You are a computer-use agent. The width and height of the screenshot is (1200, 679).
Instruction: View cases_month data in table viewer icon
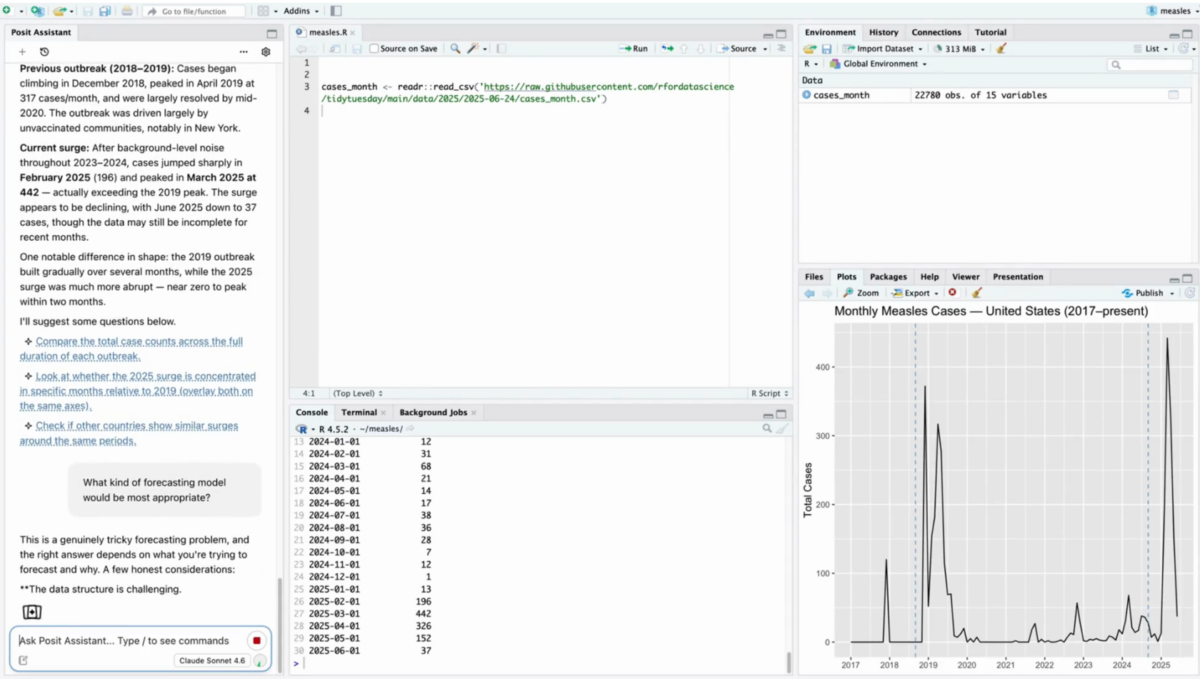1173,95
